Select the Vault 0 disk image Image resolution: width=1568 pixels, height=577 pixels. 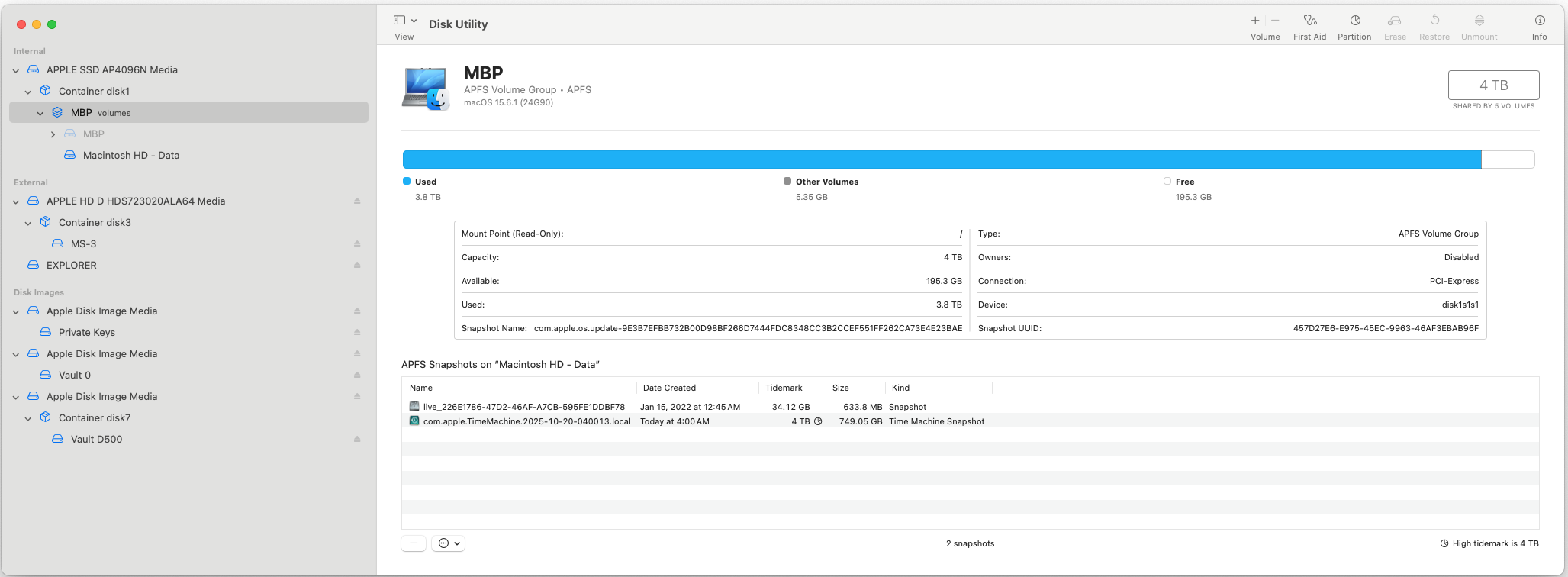pos(74,375)
